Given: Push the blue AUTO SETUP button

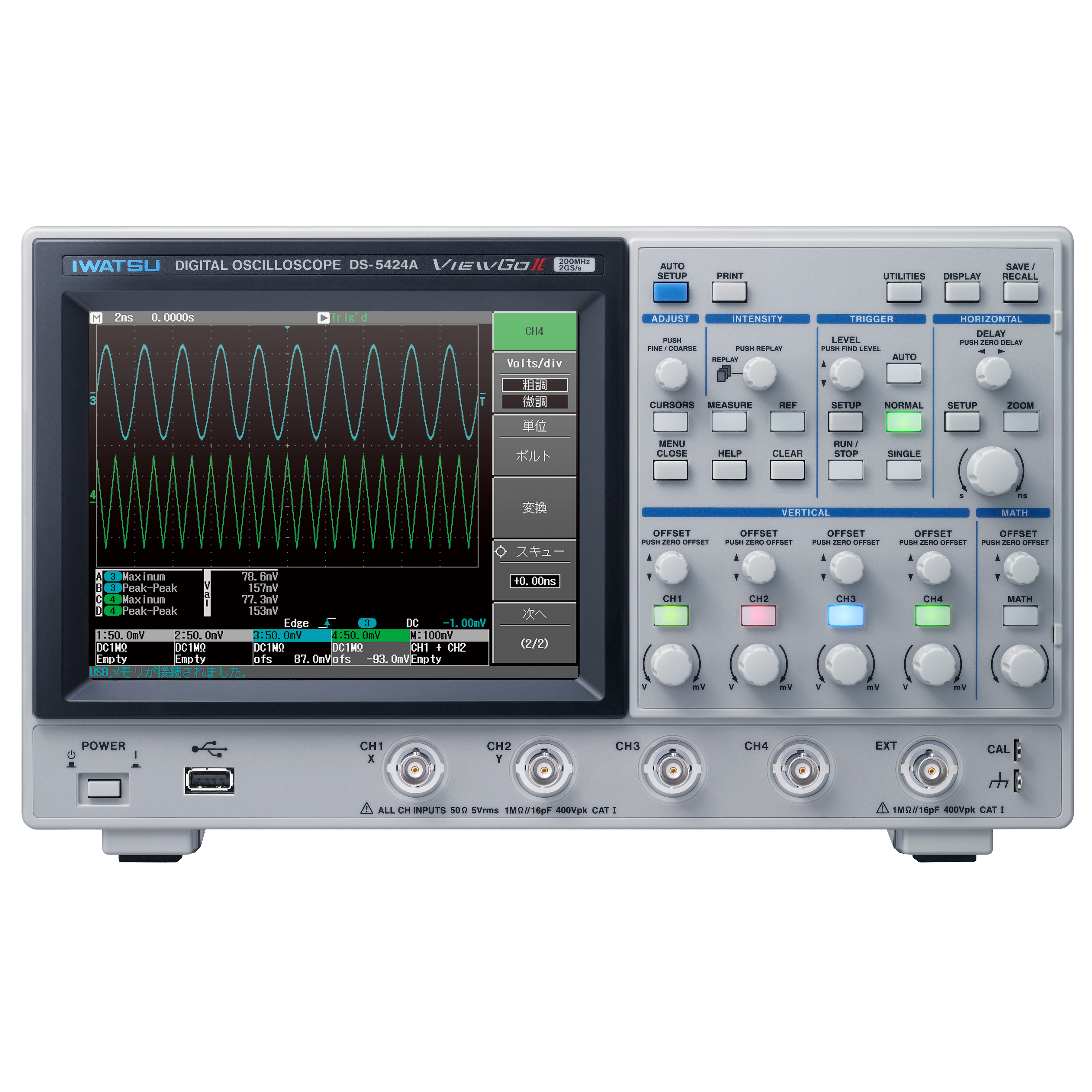Looking at the screenshot, I should coord(670,292).
